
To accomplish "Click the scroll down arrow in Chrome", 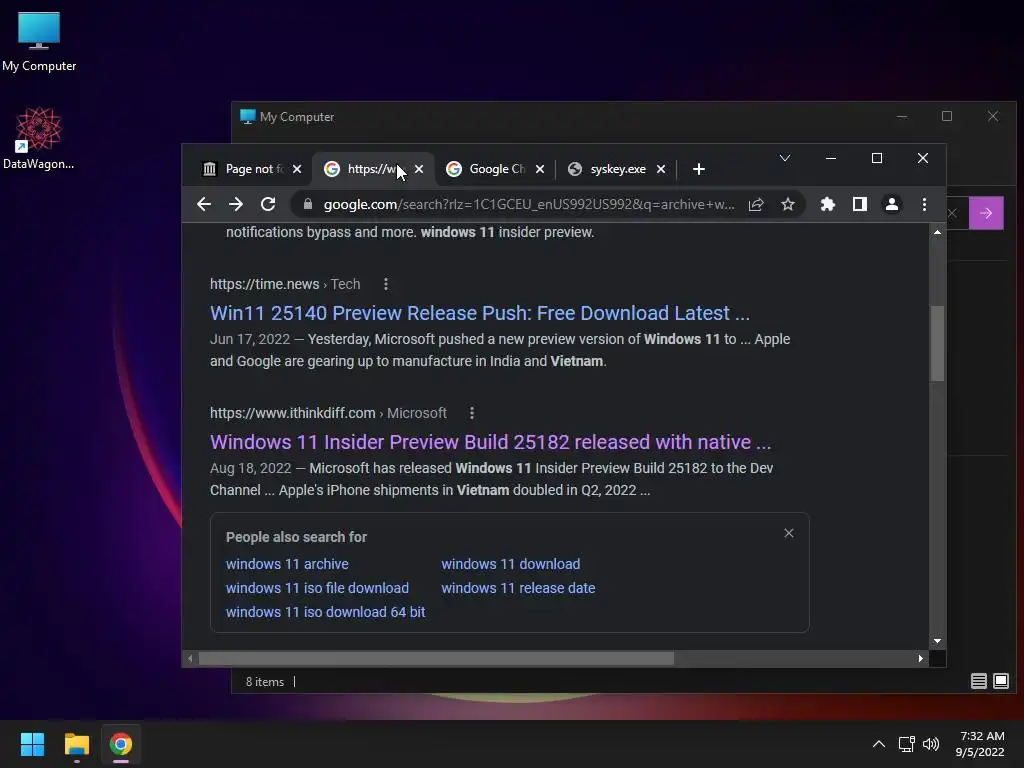I will coord(937,641).
